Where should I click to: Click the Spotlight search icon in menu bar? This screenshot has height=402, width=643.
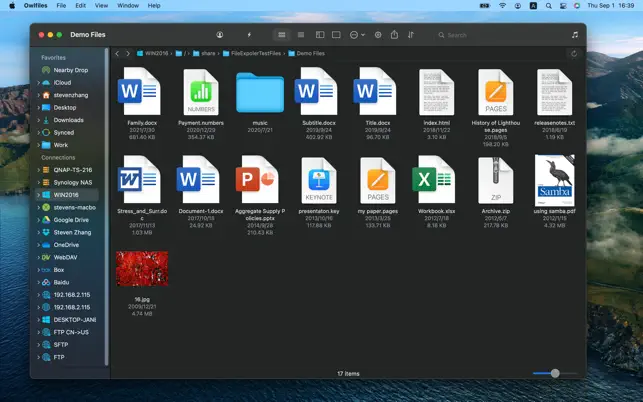click(548, 6)
